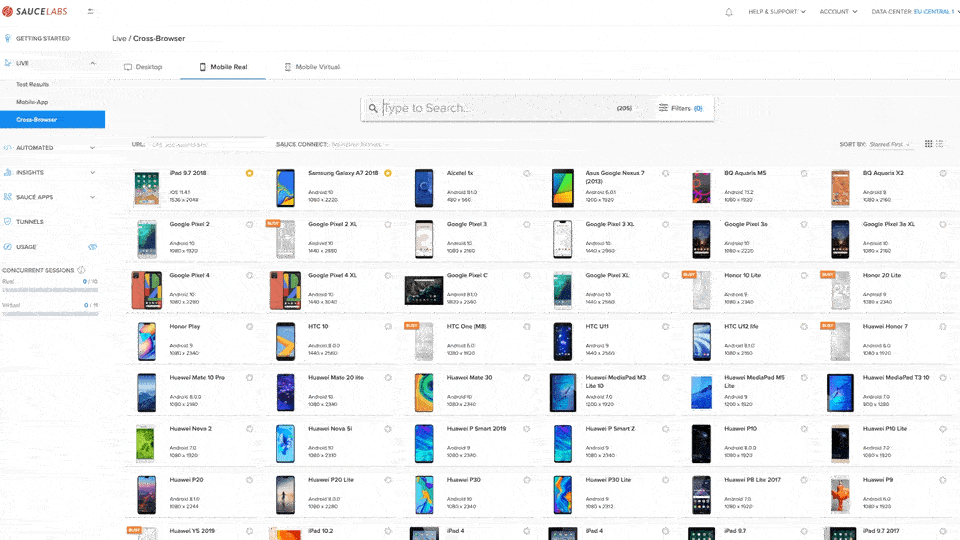Select the Mobile Real tab
Screen dimensions: 960x540
tap(223, 67)
